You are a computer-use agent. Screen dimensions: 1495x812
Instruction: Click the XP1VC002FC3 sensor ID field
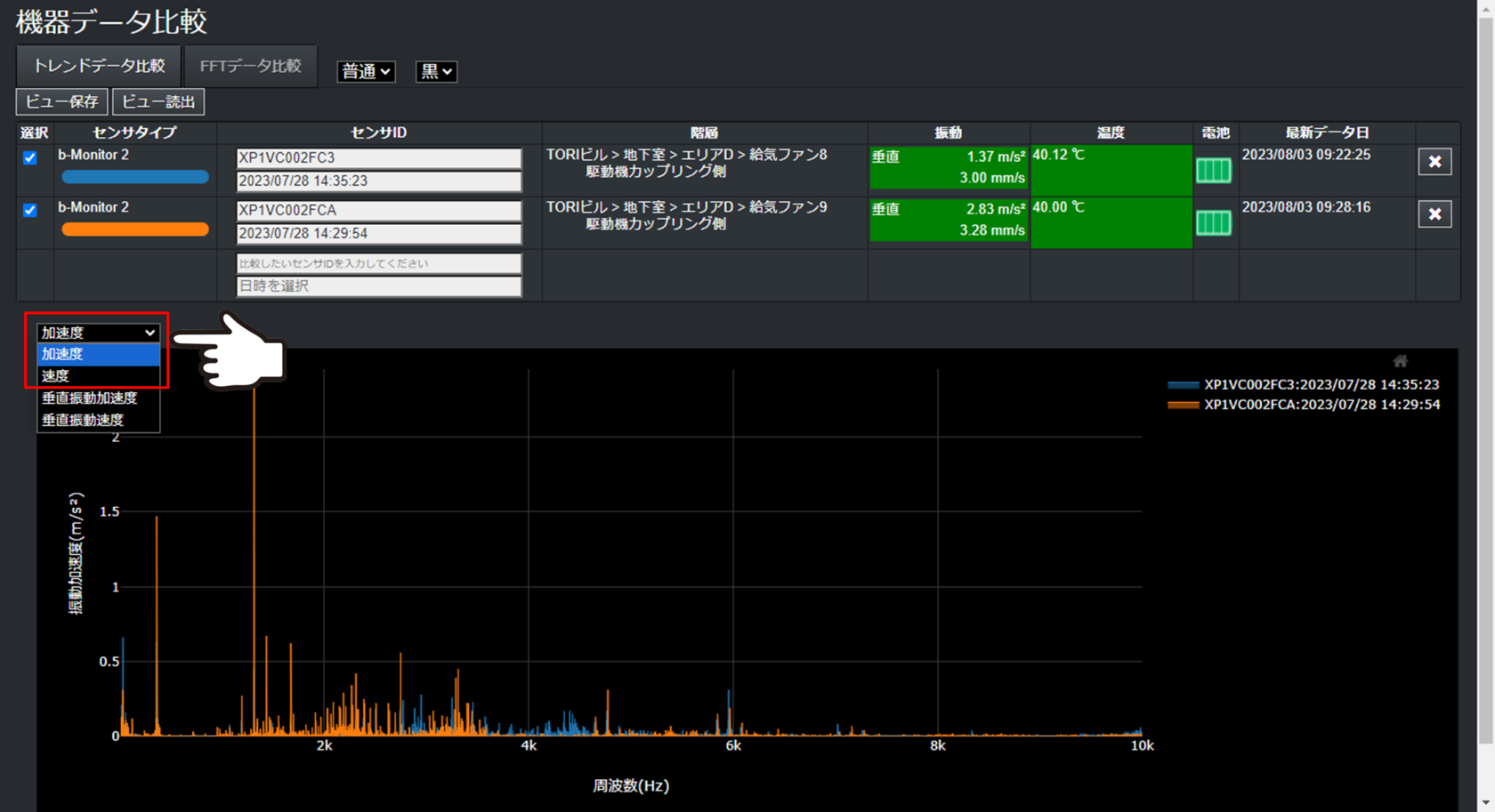pos(379,157)
